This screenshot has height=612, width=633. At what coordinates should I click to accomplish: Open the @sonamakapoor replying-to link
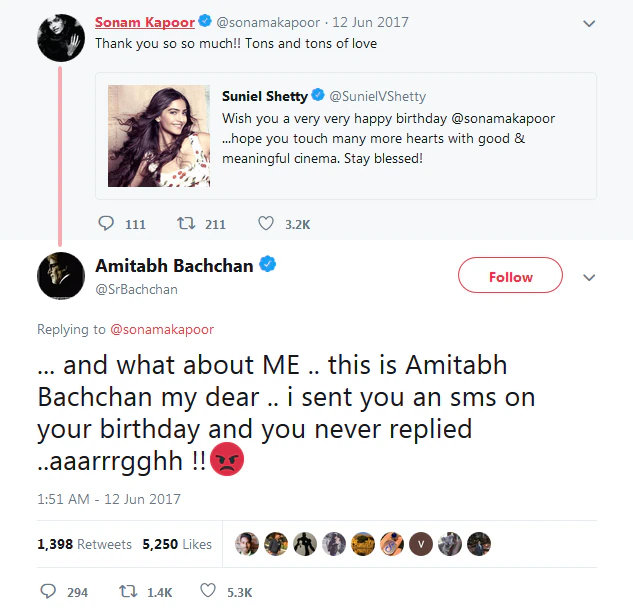161,329
